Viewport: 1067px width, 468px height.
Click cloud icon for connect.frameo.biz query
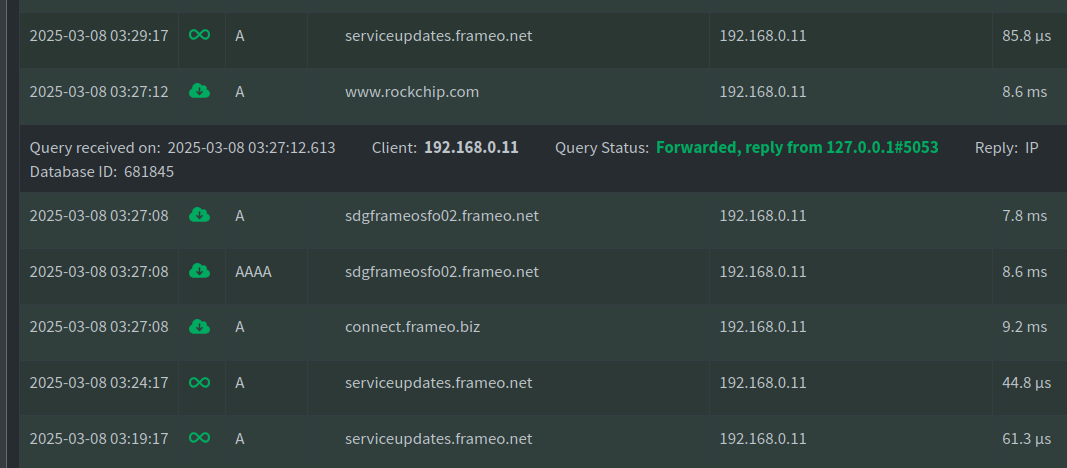pos(199,327)
